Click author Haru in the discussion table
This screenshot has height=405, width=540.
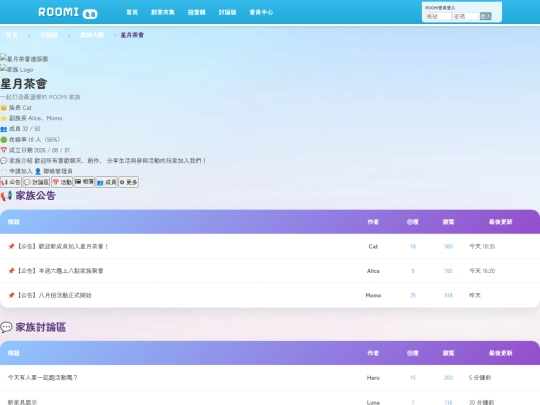(x=373, y=377)
